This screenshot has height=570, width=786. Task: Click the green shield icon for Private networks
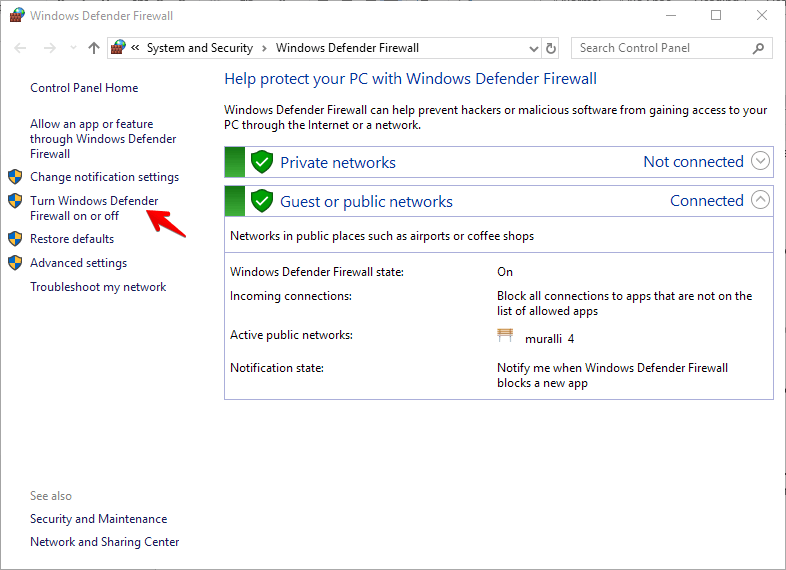pyautogui.click(x=262, y=162)
